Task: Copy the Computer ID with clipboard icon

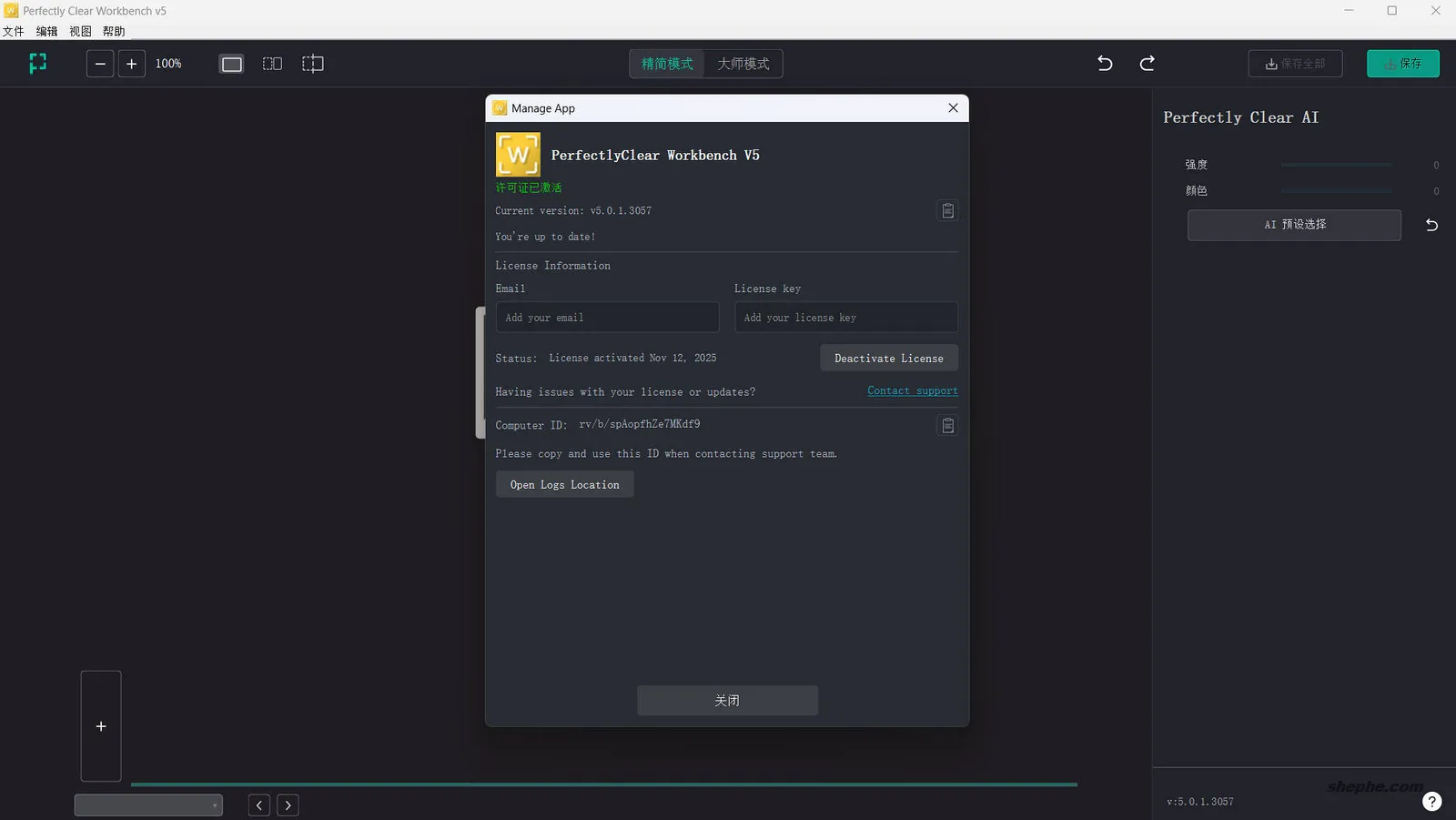Action: 947,425
